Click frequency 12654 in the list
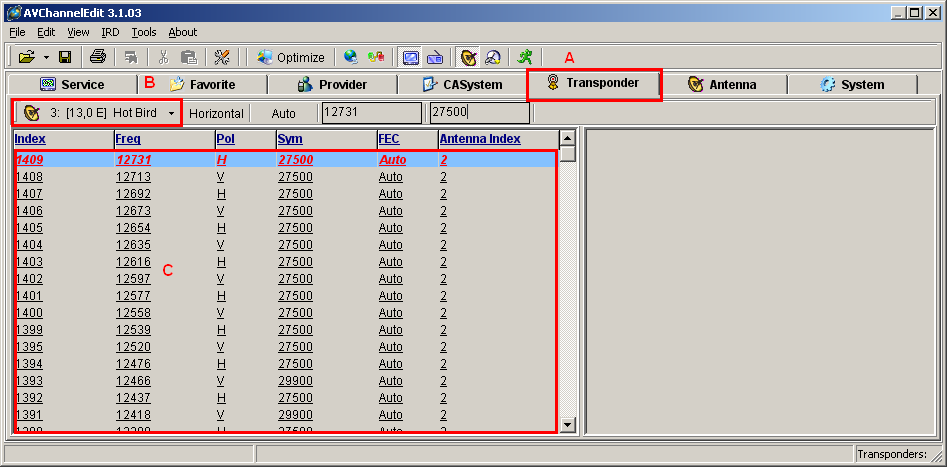 pos(133,228)
